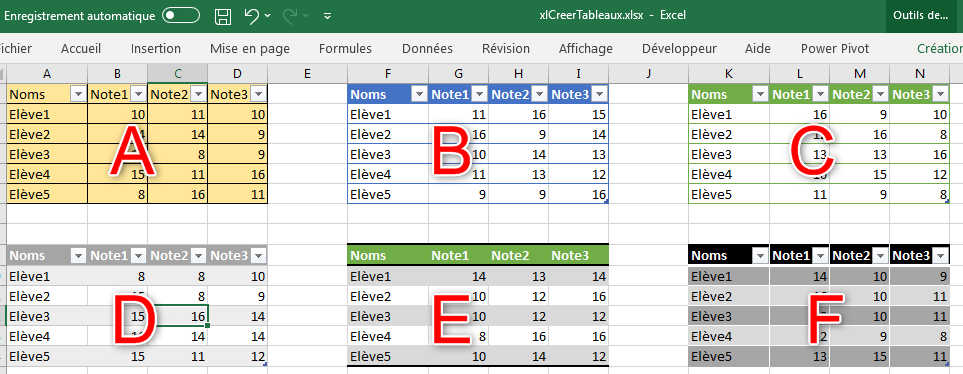Screen dimensions: 963x374
Task: Open Noms filter in grey table D
Action: (78, 255)
